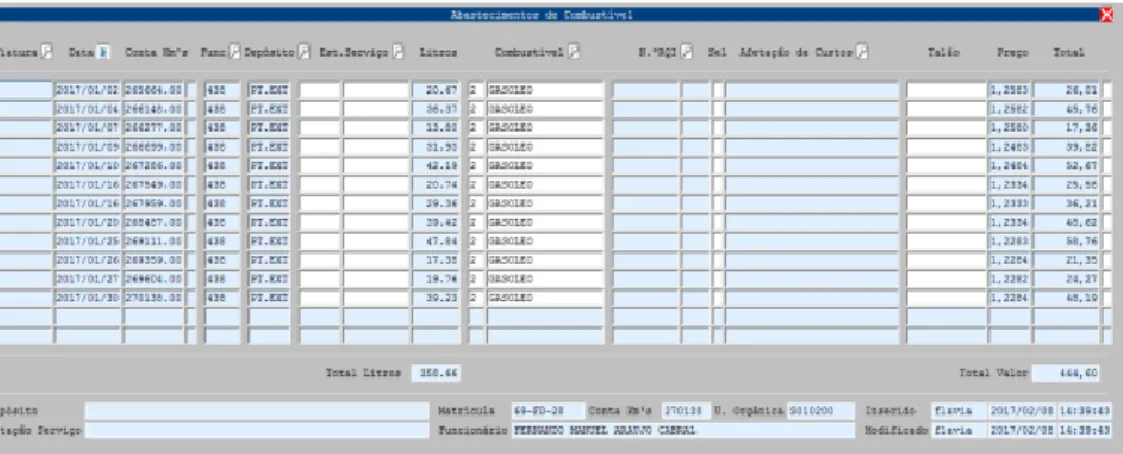Open the Data calendar picker icon
The image size is (1123, 454).
(x=104, y=52)
